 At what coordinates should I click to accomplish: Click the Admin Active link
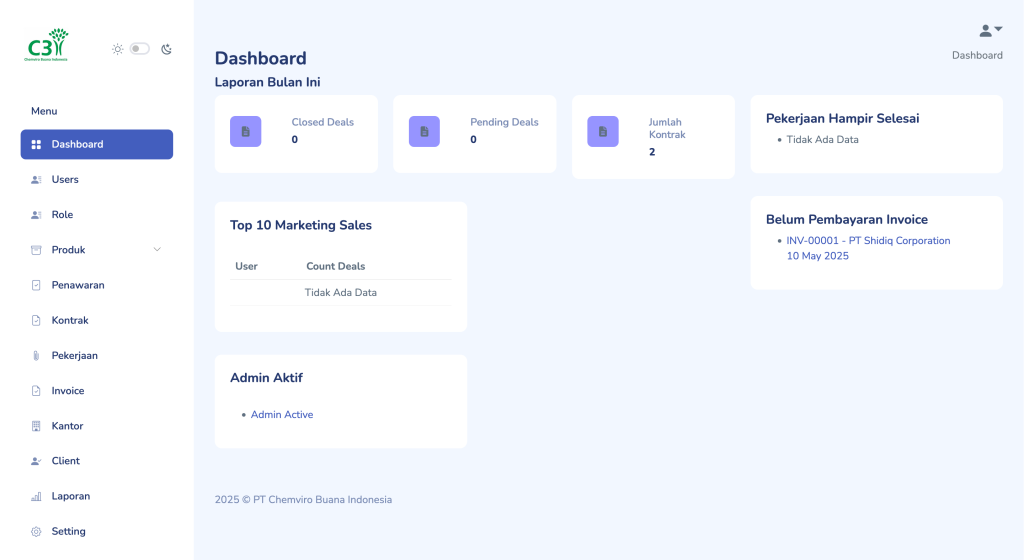pyautogui.click(x=282, y=415)
